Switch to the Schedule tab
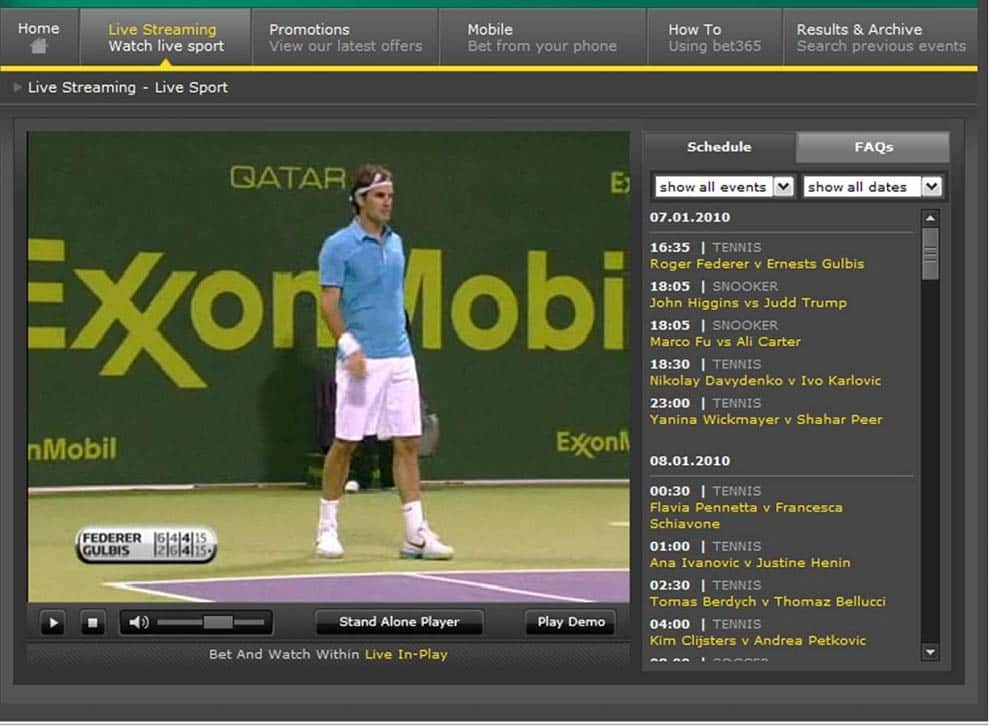This screenshot has width=989, height=726. [719, 147]
